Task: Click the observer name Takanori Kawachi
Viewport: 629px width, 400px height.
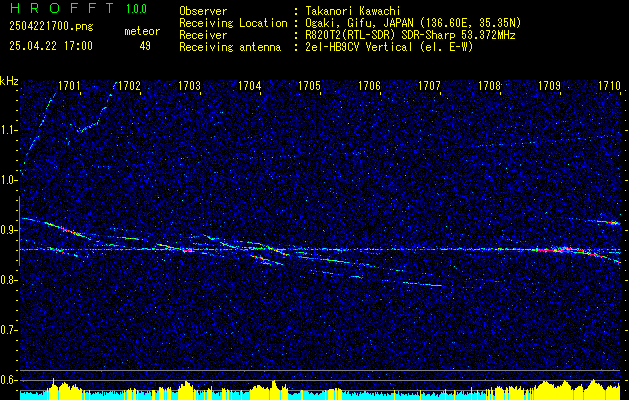Action: coord(353,12)
